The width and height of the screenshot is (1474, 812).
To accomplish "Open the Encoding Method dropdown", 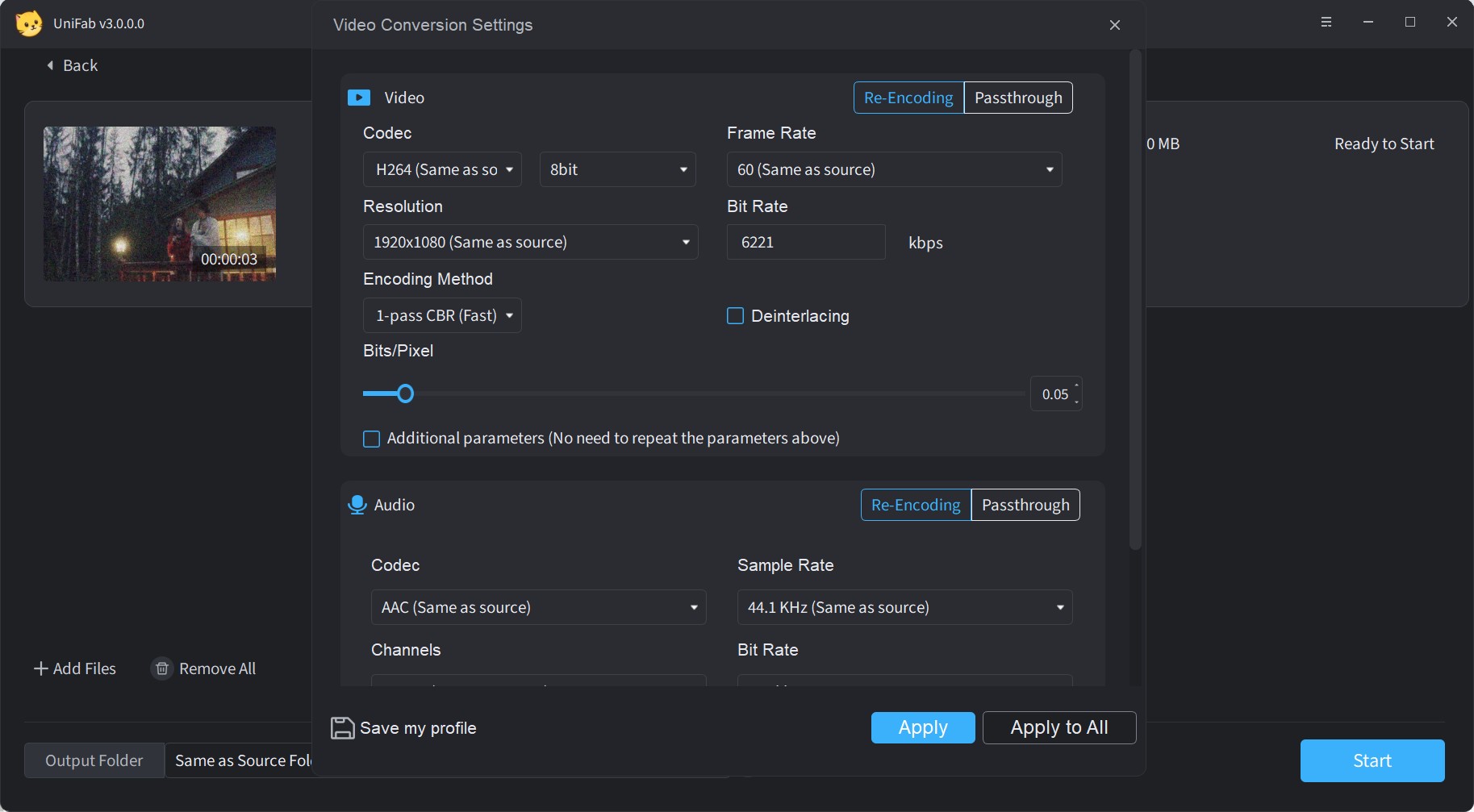I will 442,315.
